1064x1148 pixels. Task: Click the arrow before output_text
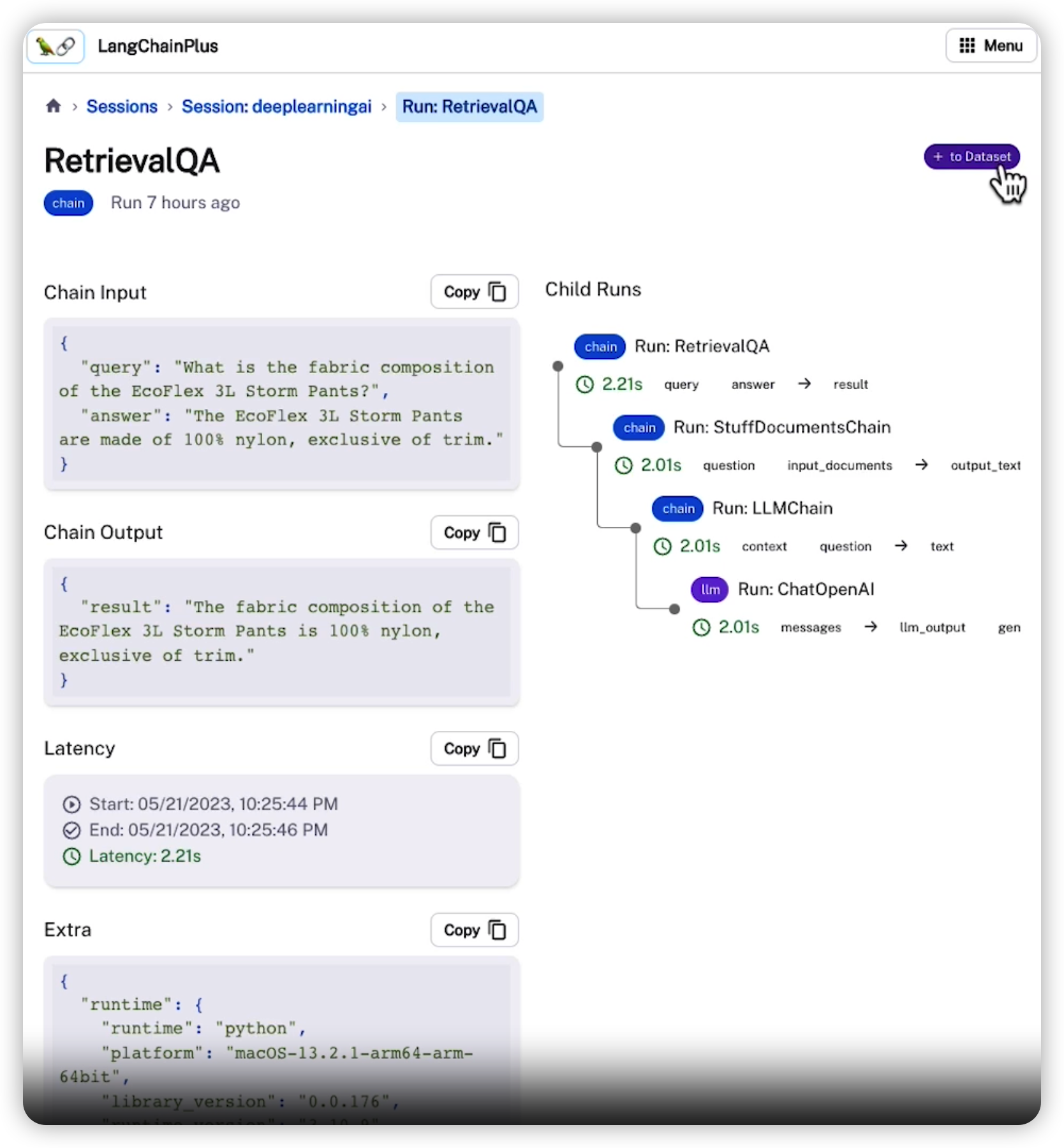[921, 465]
